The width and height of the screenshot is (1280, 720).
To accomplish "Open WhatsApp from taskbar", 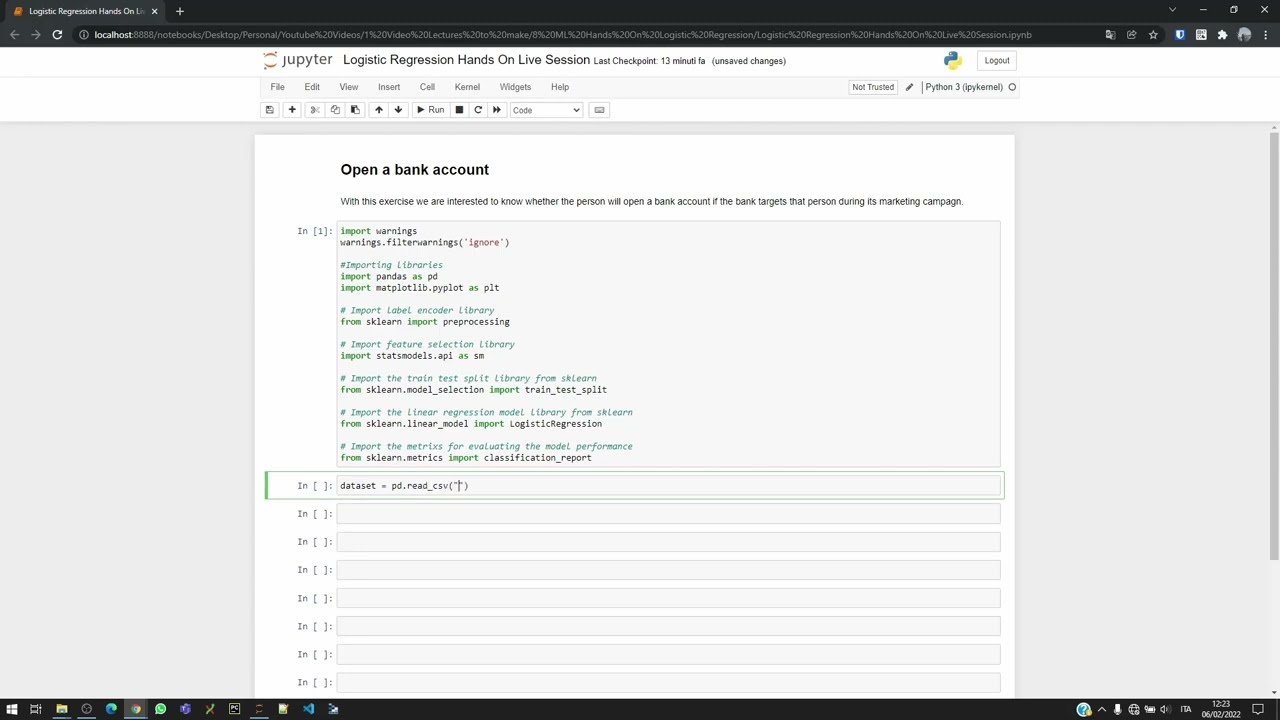I will point(160,709).
